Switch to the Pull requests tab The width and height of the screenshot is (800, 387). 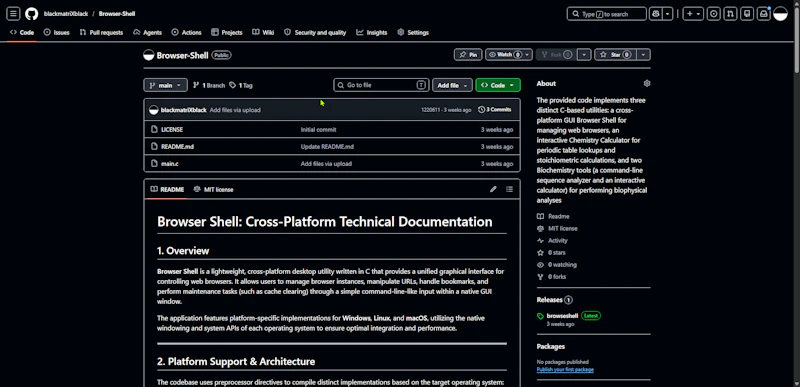tap(101, 33)
